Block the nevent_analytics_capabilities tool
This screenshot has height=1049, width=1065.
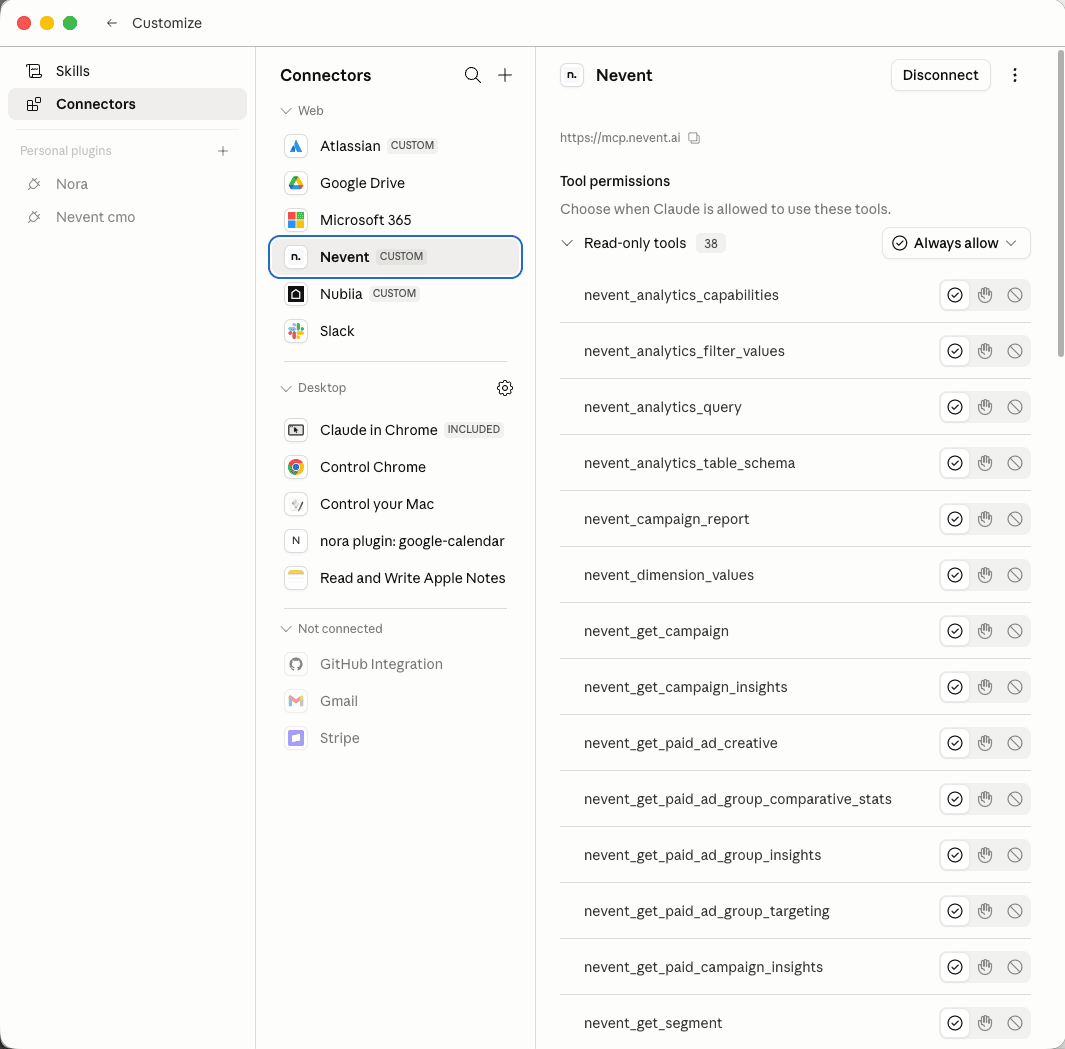coord(1015,295)
